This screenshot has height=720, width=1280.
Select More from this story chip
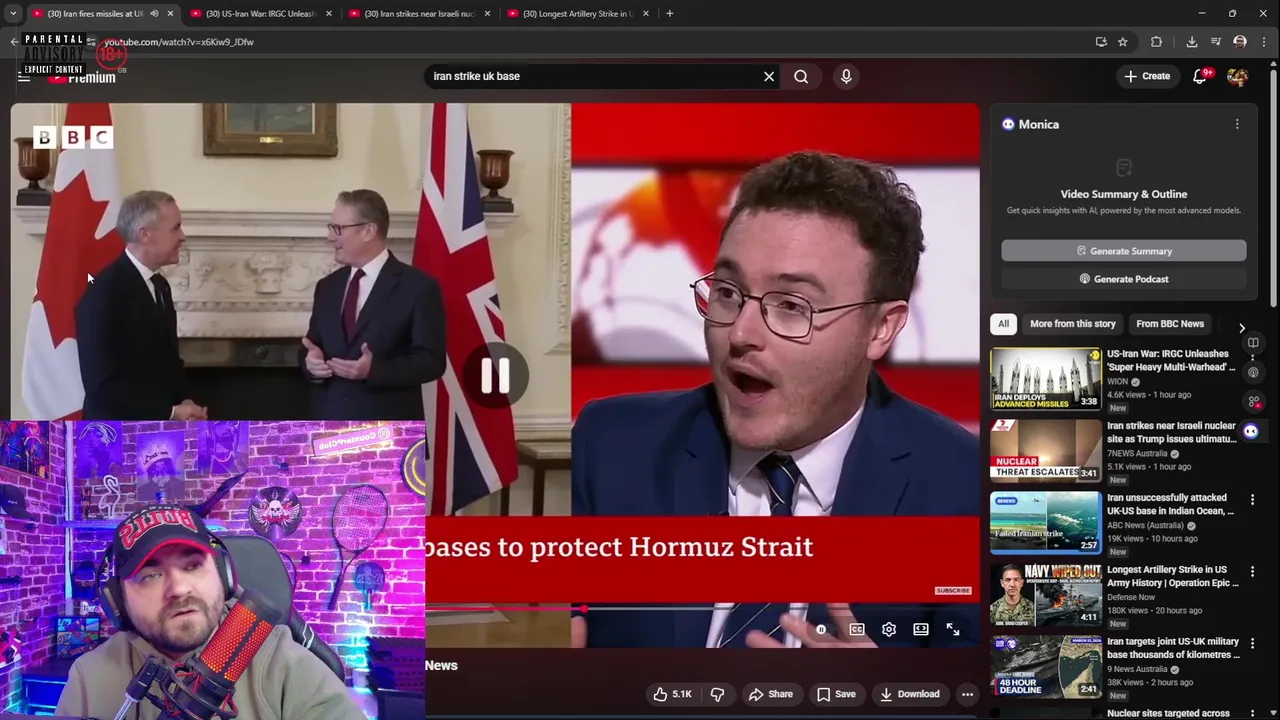[1073, 324]
